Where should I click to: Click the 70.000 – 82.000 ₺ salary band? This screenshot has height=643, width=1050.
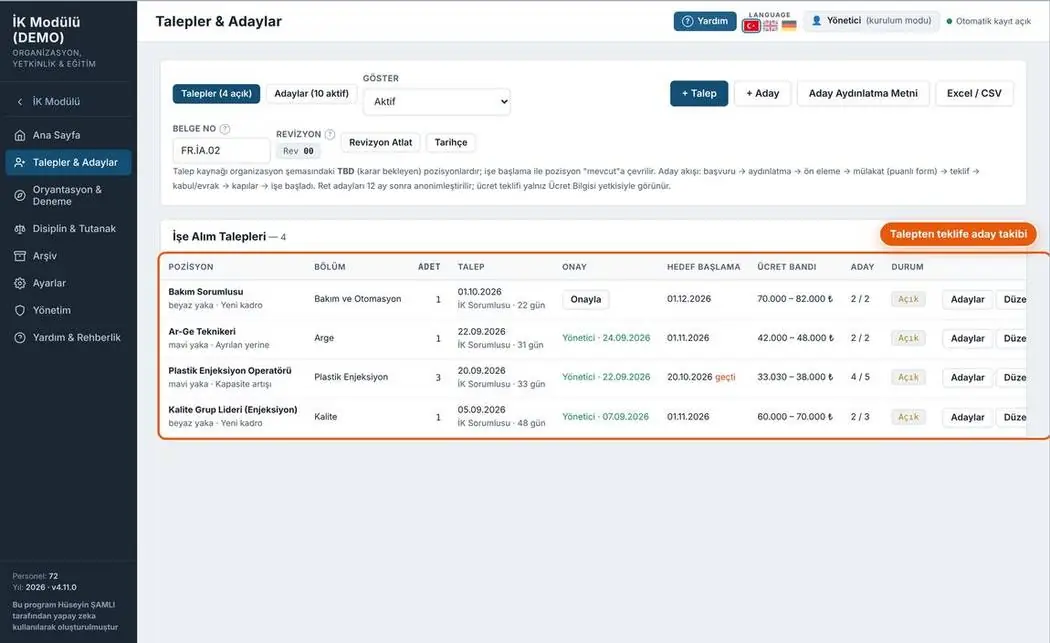click(795, 299)
